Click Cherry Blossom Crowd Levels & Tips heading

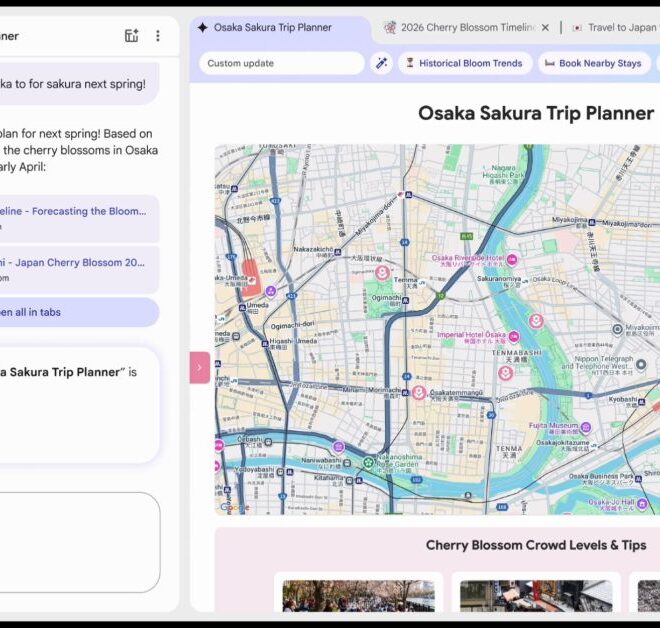536,545
